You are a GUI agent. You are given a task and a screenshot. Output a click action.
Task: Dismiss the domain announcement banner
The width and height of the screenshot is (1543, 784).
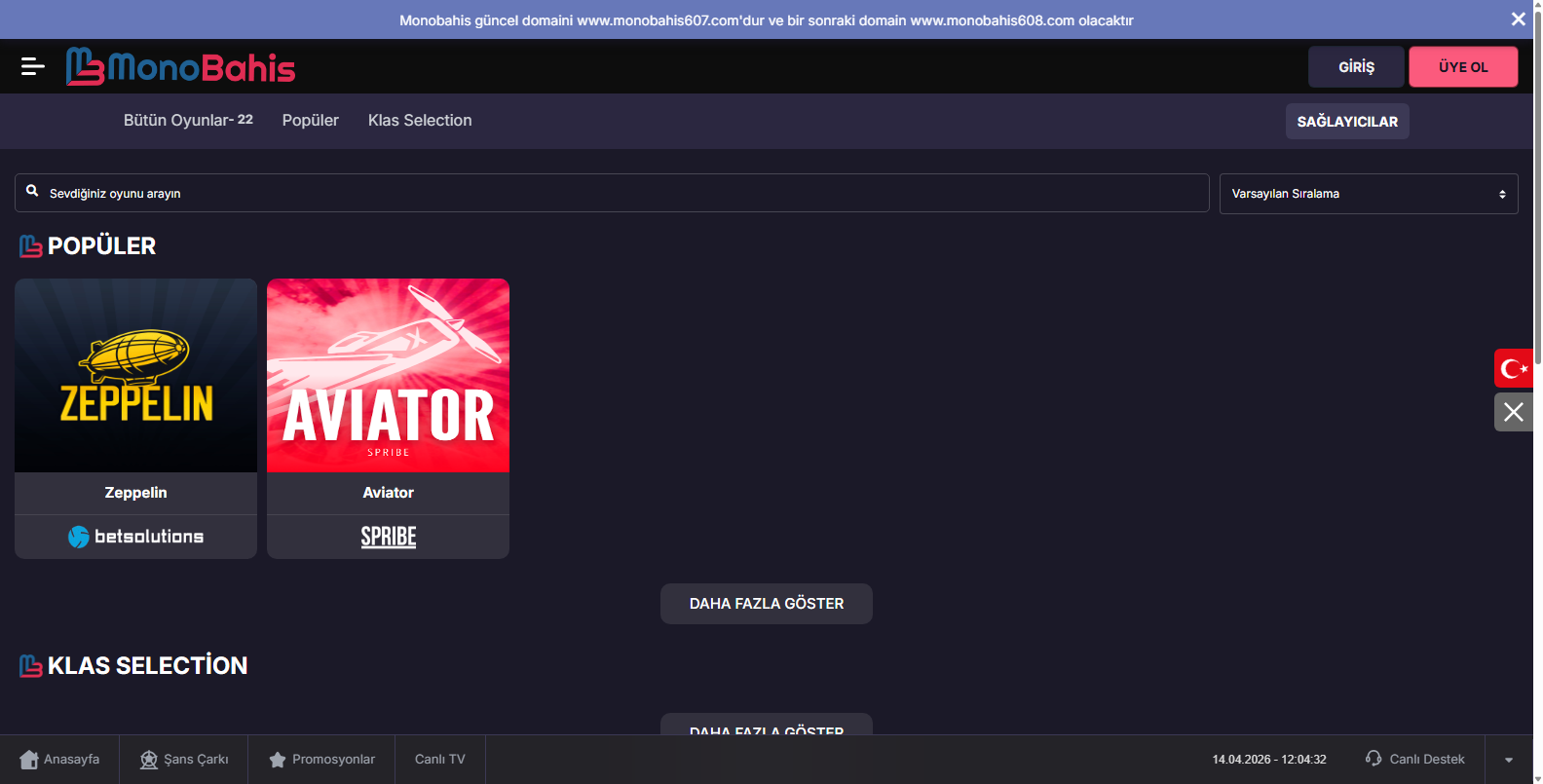pos(1518,19)
